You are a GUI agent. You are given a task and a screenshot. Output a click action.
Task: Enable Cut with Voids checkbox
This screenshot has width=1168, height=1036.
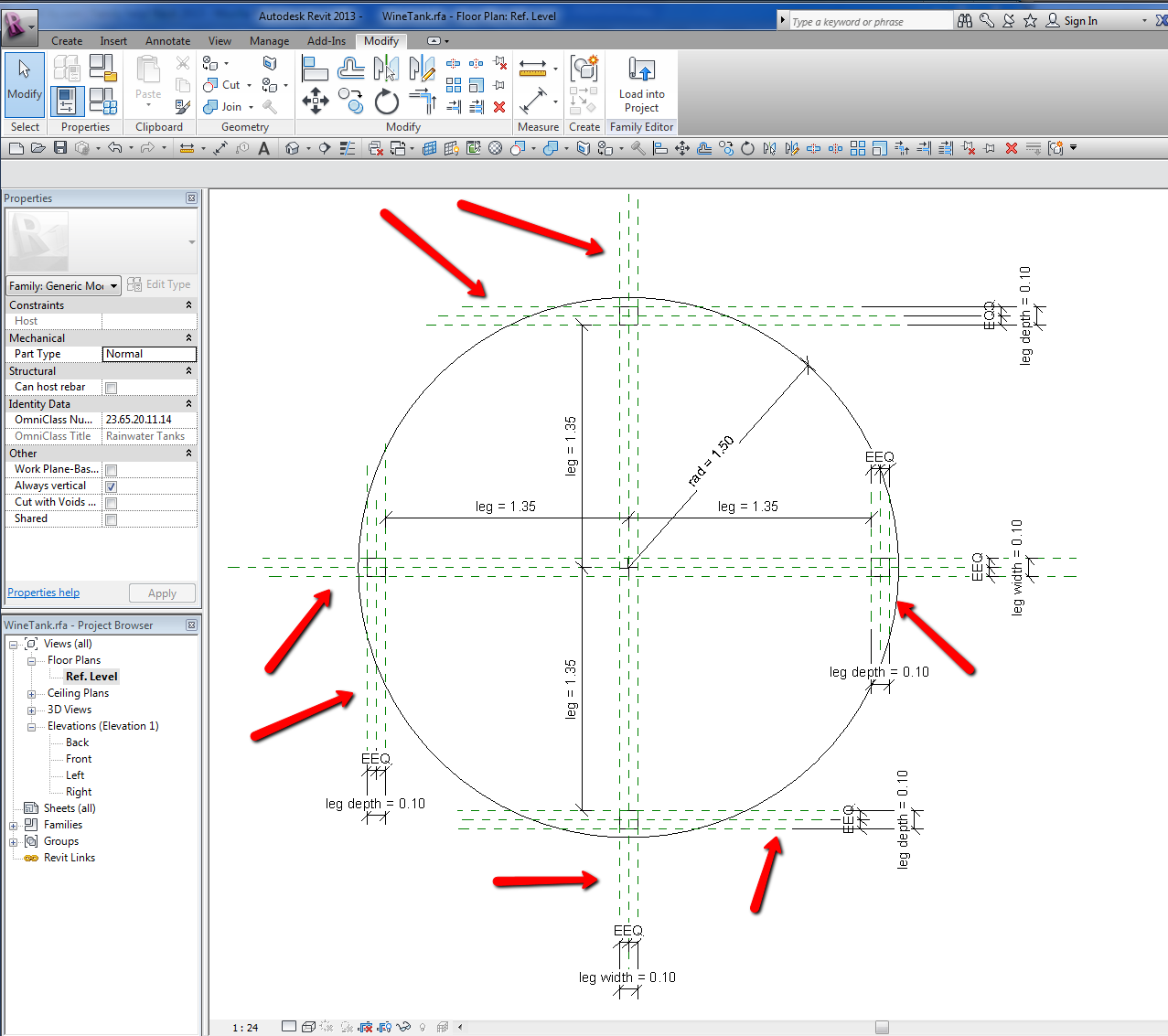tap(111, 503)
